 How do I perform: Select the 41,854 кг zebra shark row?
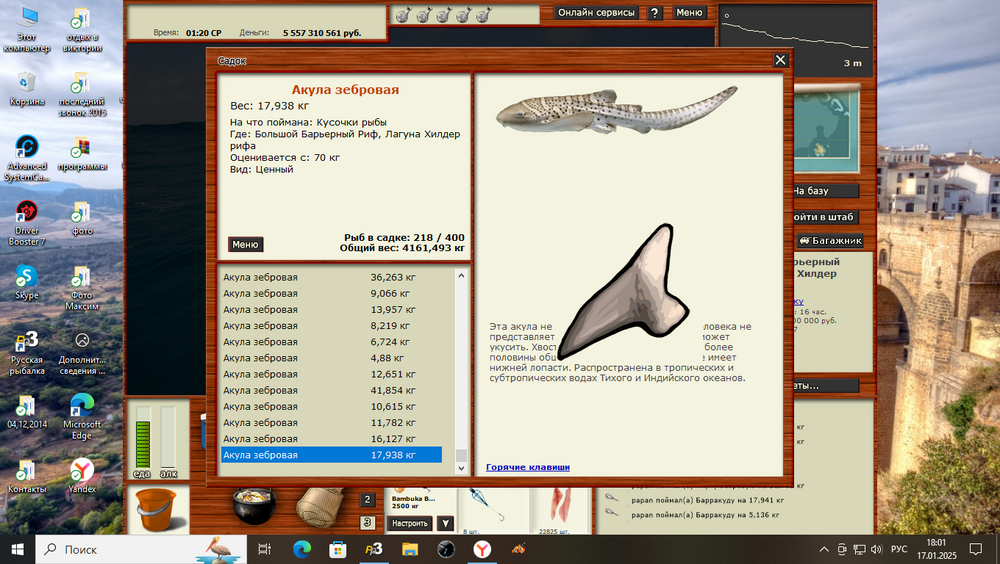[330, 390]
